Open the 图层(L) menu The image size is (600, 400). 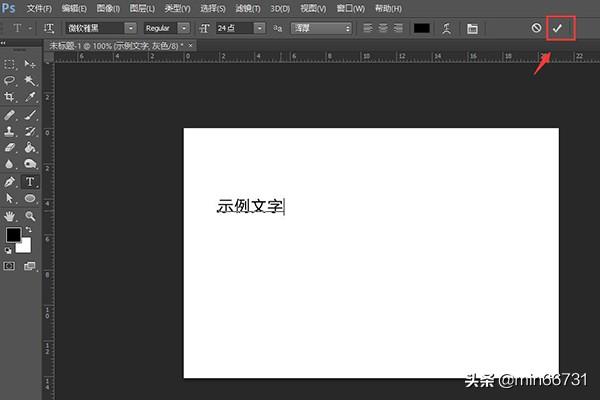[142, 8]
